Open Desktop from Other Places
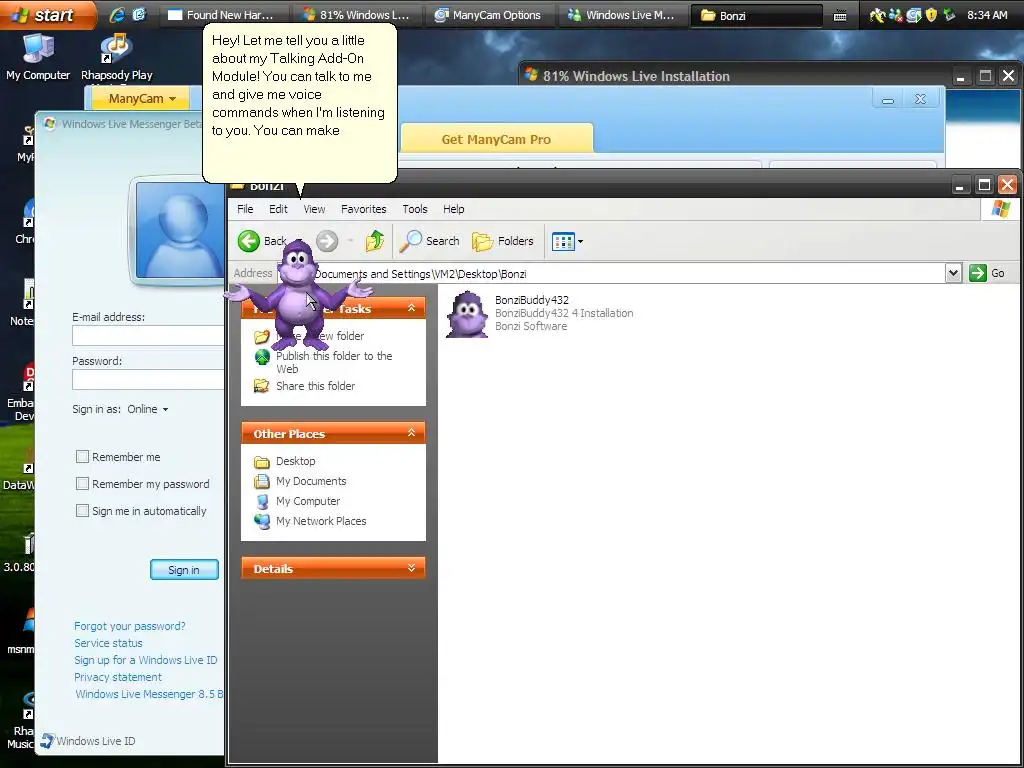The width and height of the screenshot is (1024, 768). pos(295,461)
